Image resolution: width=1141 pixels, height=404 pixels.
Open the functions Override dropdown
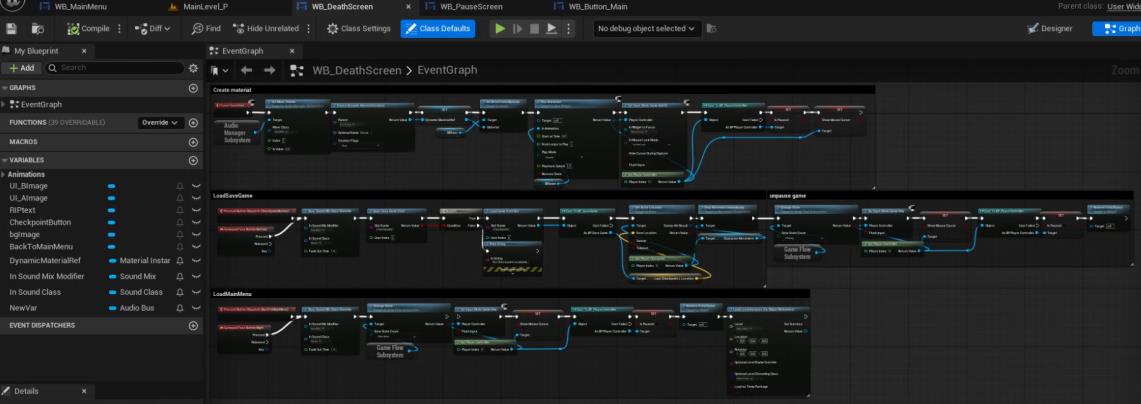coord(162,123)
